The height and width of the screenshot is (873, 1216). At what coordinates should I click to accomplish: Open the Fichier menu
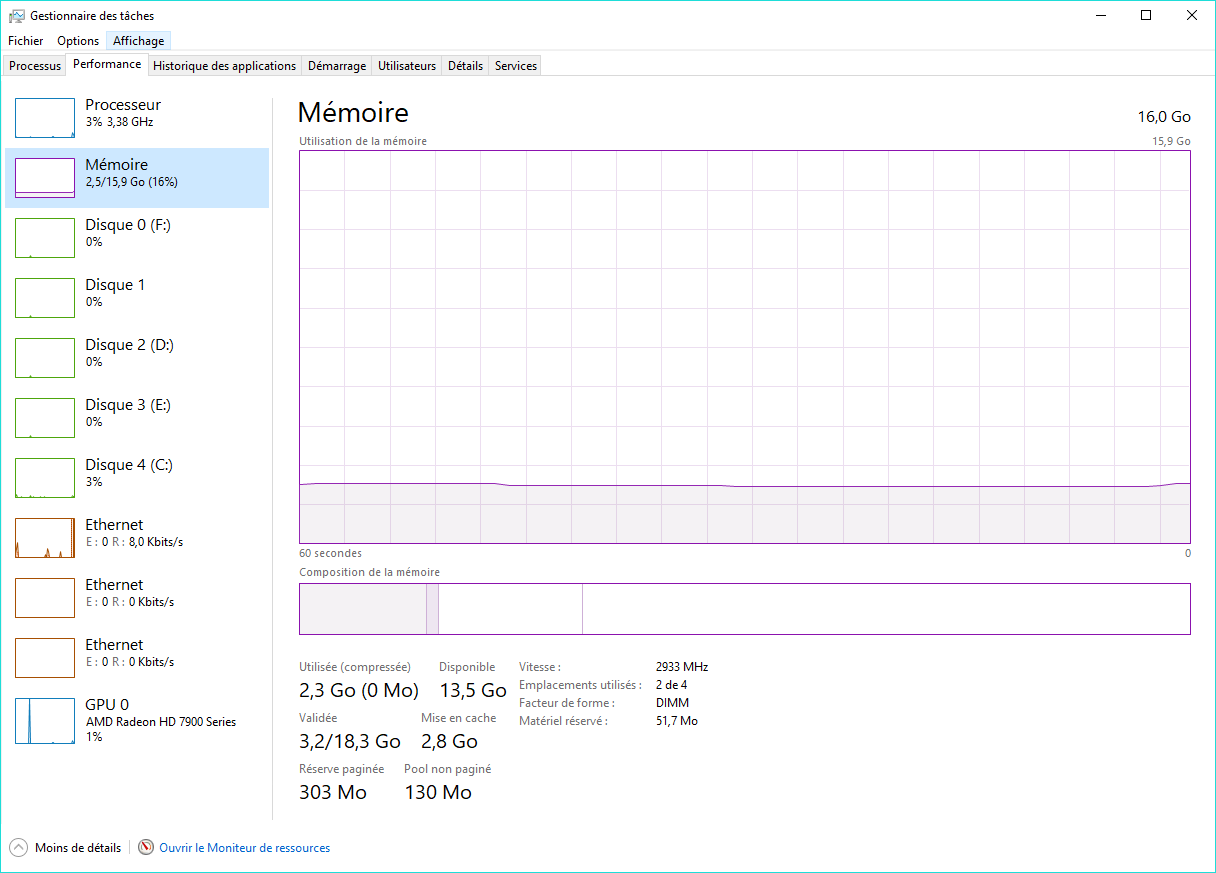pyautogui.click(x=26, y=41)
